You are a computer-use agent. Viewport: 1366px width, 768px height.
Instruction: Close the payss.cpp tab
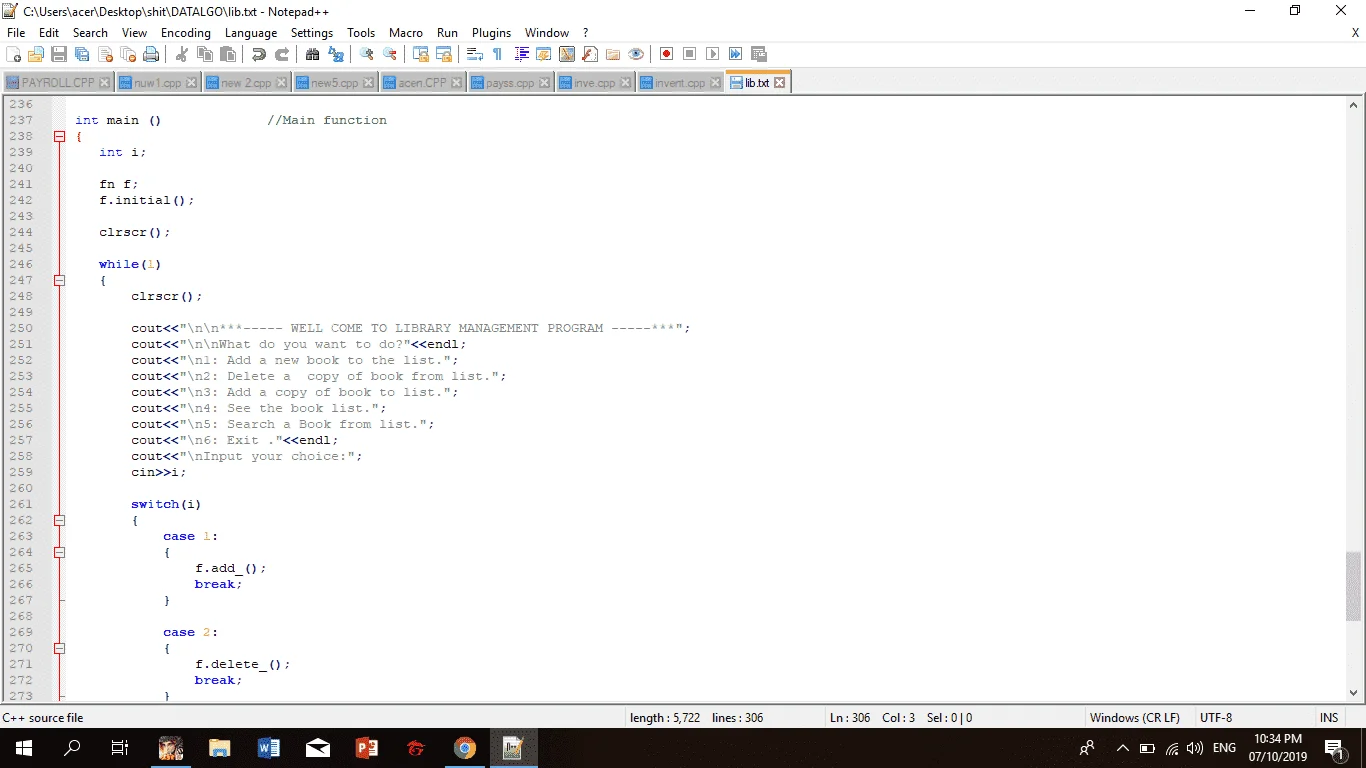[545, 83]
